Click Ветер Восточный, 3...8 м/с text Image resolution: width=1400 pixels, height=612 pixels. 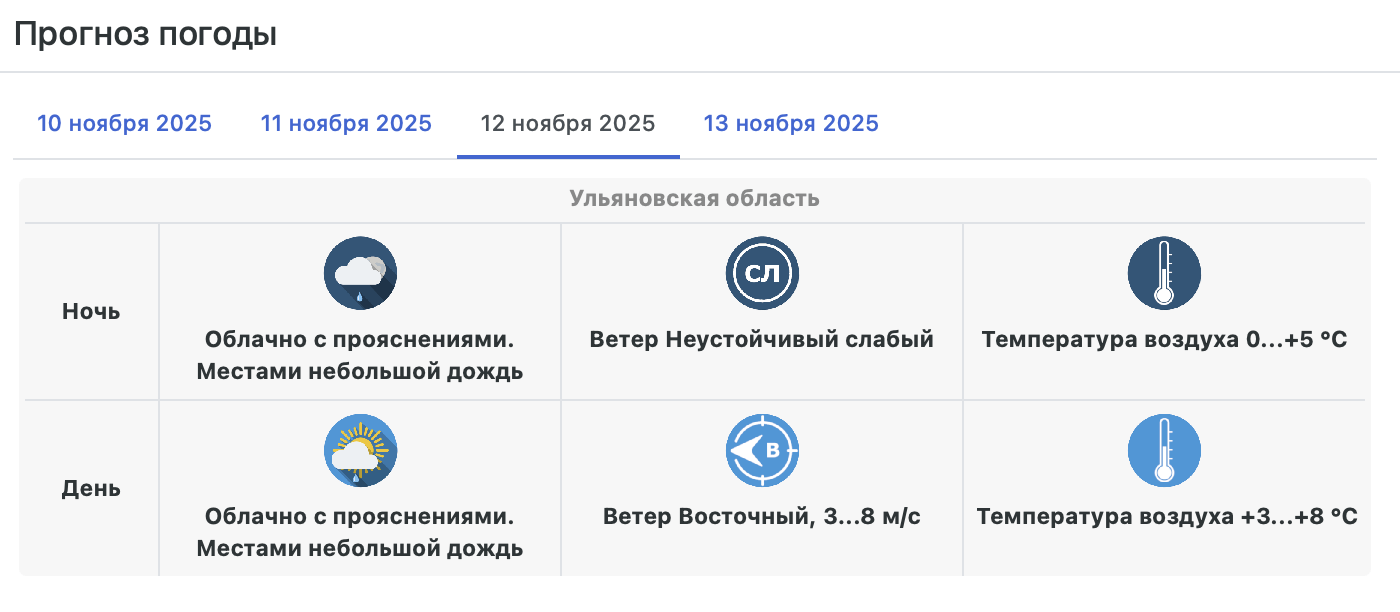pyautogui.click(x=762, y=517)
